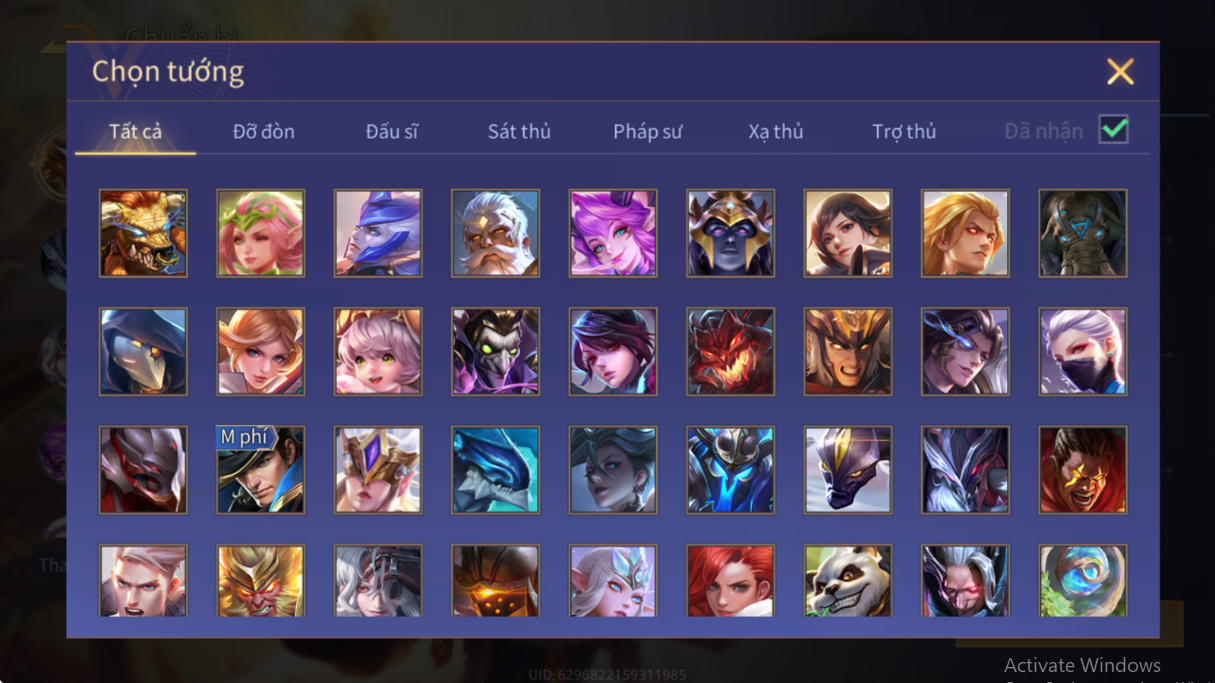Select the 'Tất cả' tab
Viewport: 1215px width, 683px height.
(x=136, y=131)
